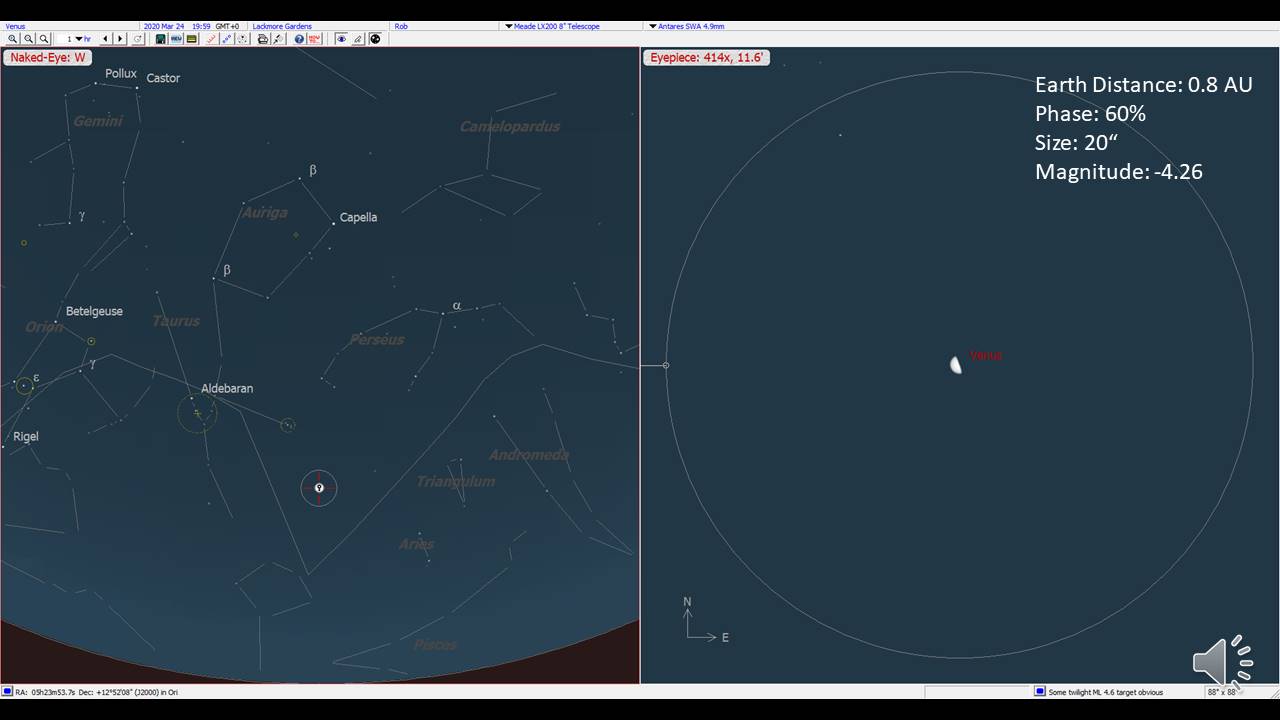Step time forward with the right arrow
Viewport: 1280px width, 720px height.
(x=120, y=39)
